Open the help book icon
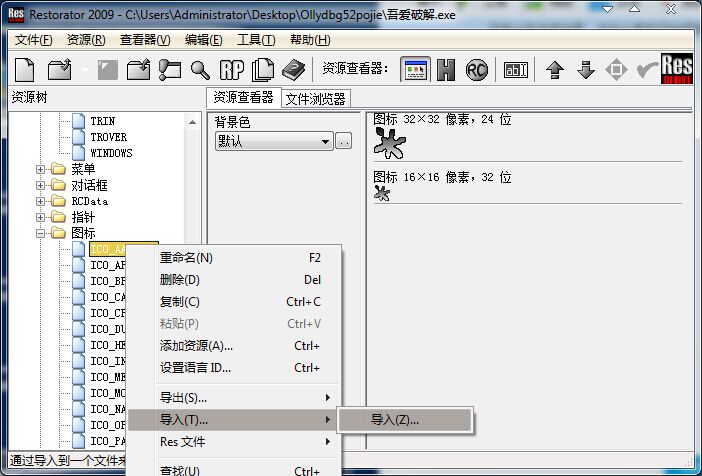The width and height of the screenshot is (702, 476). click(x=293, y=70)
